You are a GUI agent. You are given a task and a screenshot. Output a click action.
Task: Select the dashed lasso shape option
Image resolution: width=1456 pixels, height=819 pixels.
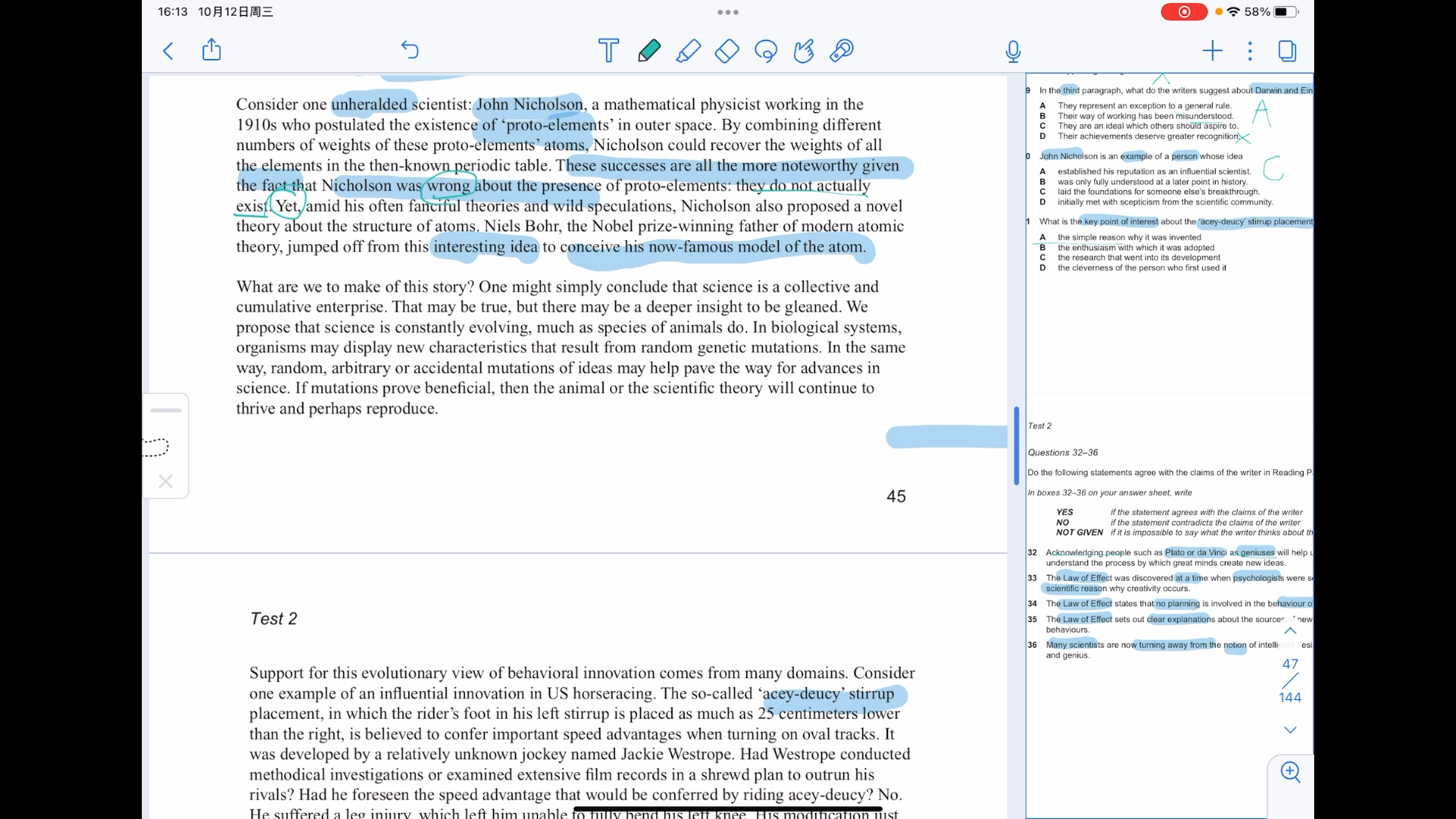coord(156,446)
